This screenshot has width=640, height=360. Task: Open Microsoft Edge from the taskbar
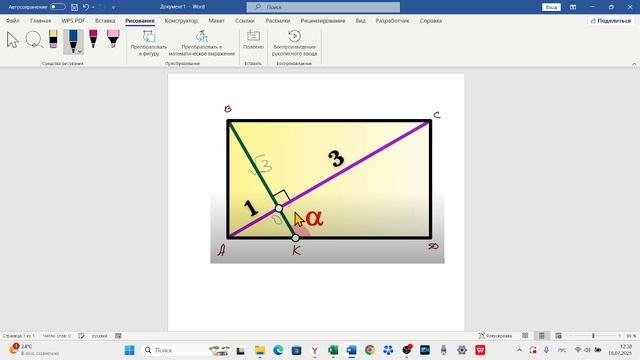278,350
